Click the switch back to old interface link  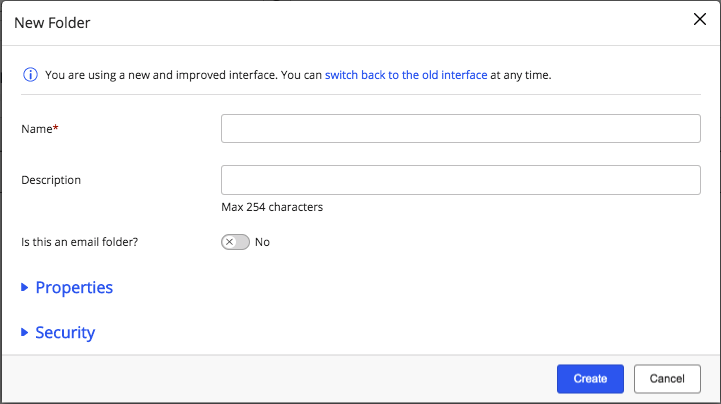point(406,75)
